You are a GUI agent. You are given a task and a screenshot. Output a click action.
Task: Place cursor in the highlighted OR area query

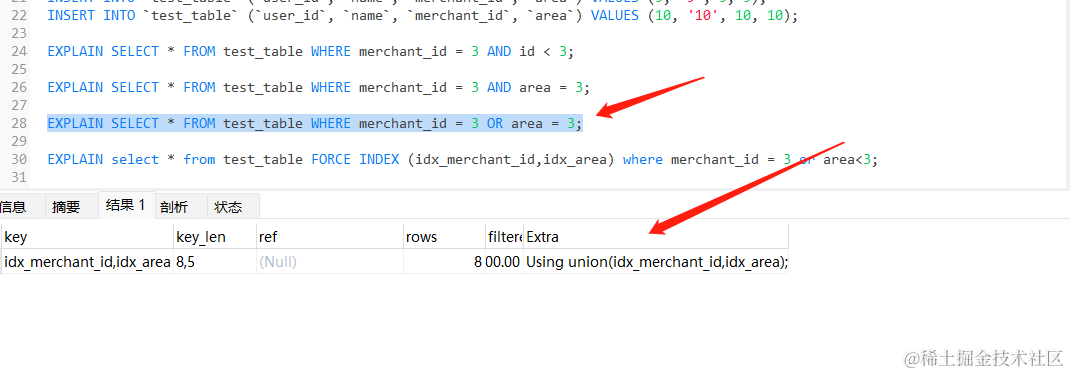pyautogui.click(x=315, y=123)
